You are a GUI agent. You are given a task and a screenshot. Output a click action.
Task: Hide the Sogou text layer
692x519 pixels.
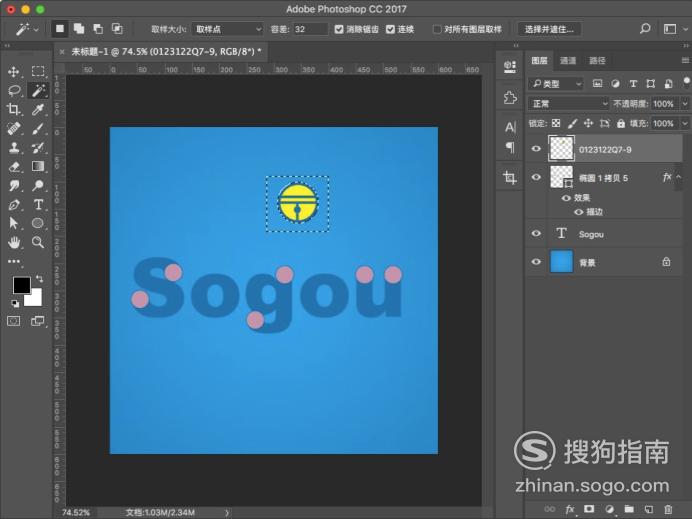pos(536,233)
